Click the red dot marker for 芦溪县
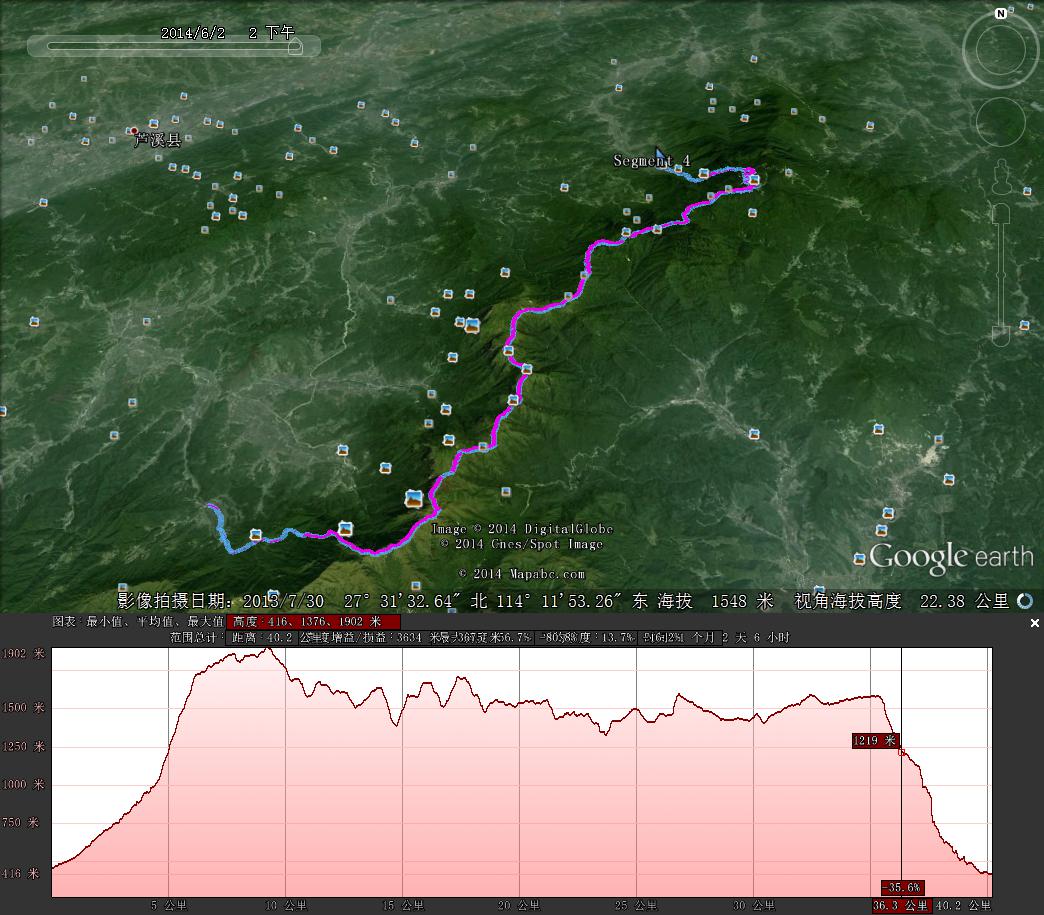The height and width of the screenshot is (915, 1044). [133, 130]
